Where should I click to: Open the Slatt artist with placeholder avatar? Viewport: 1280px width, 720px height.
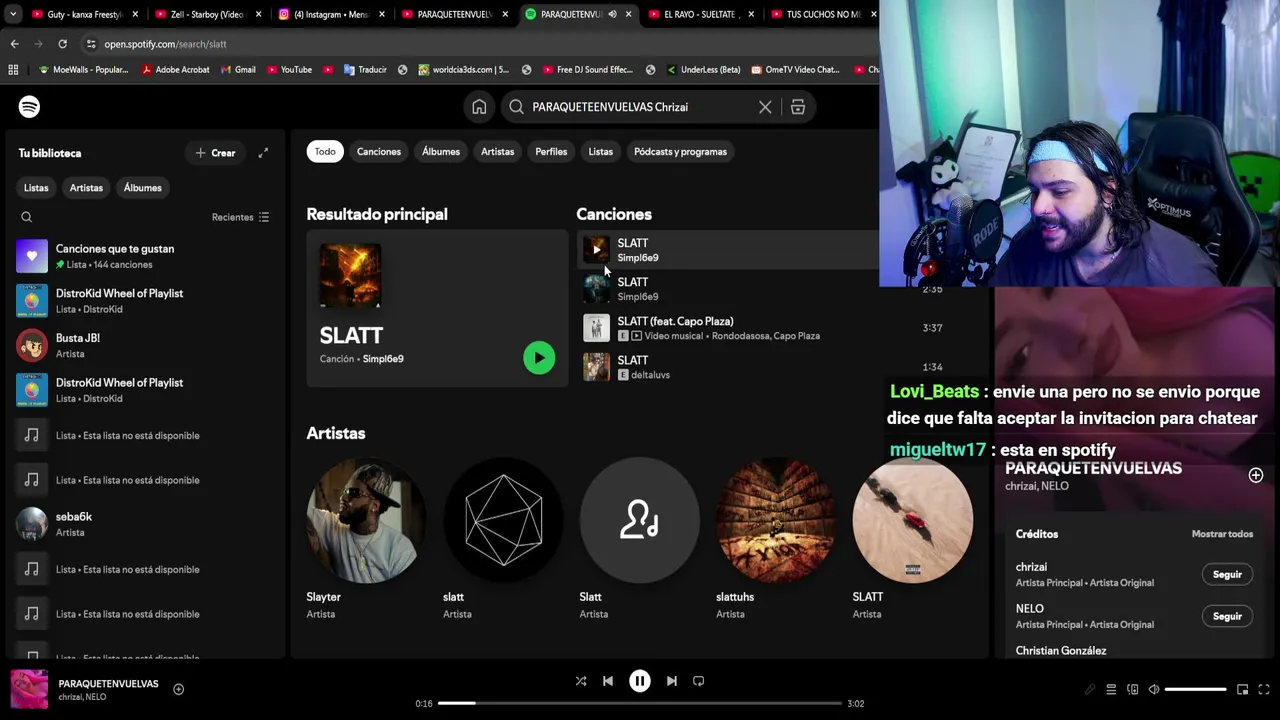pos(639,520)
